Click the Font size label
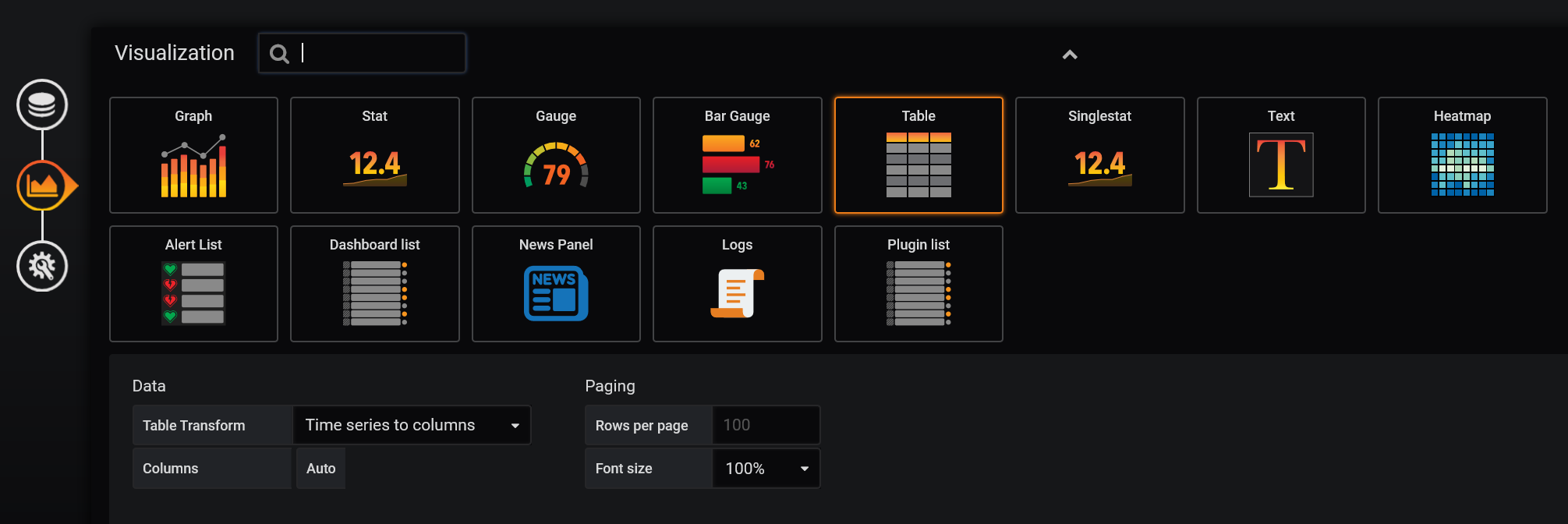The image size is (1568, 524). coord(624,469)
